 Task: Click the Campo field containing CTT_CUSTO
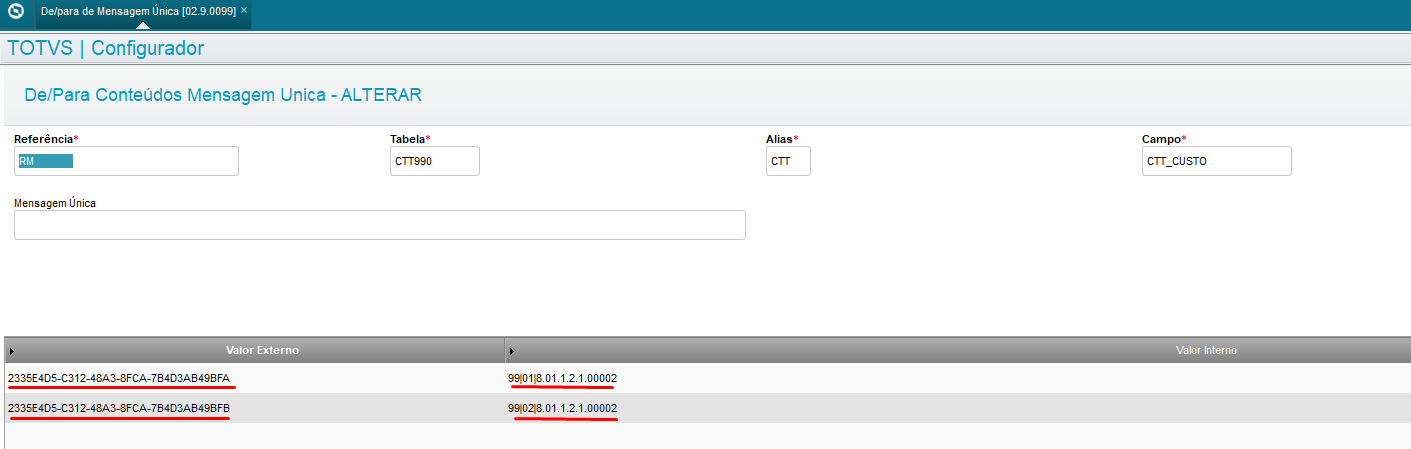[x=1217, y=161]
